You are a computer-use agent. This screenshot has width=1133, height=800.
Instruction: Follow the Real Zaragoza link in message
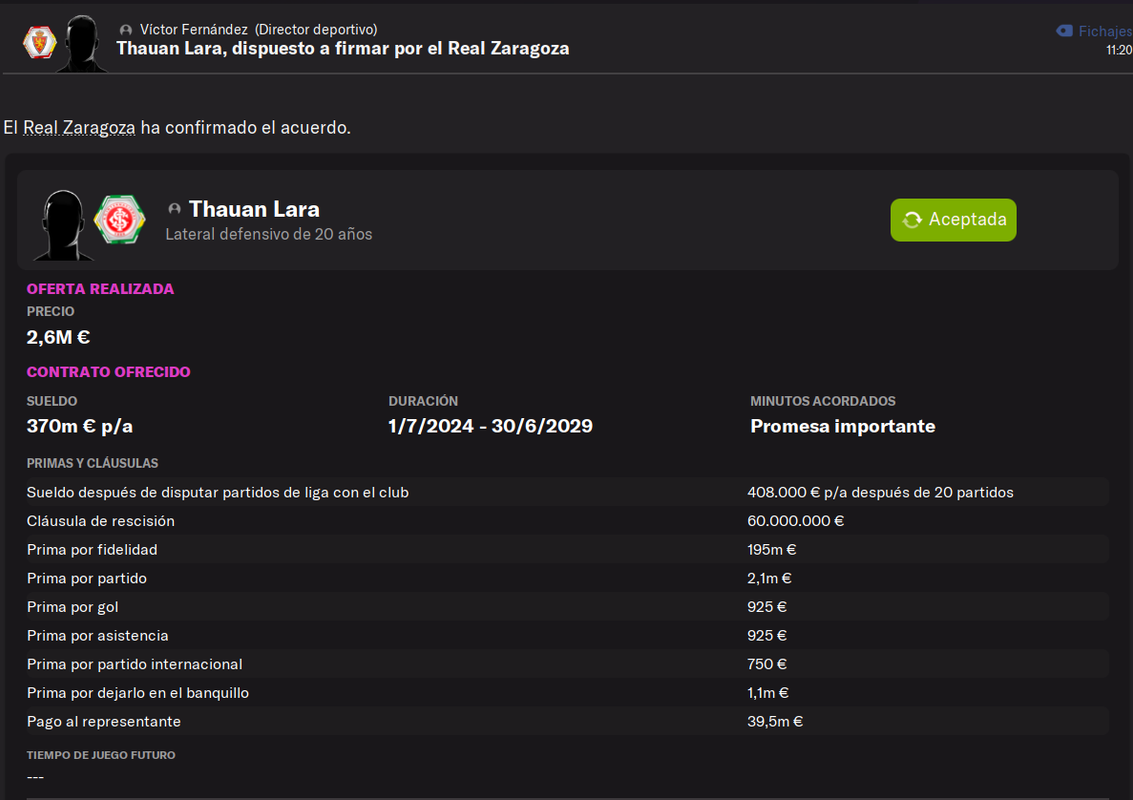[79, 128]
